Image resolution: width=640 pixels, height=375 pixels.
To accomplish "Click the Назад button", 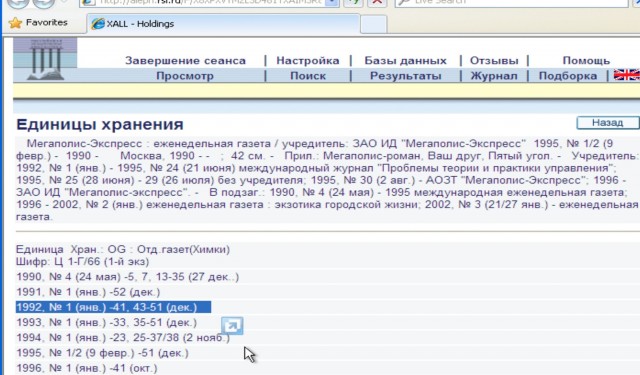I will point(608,122).
